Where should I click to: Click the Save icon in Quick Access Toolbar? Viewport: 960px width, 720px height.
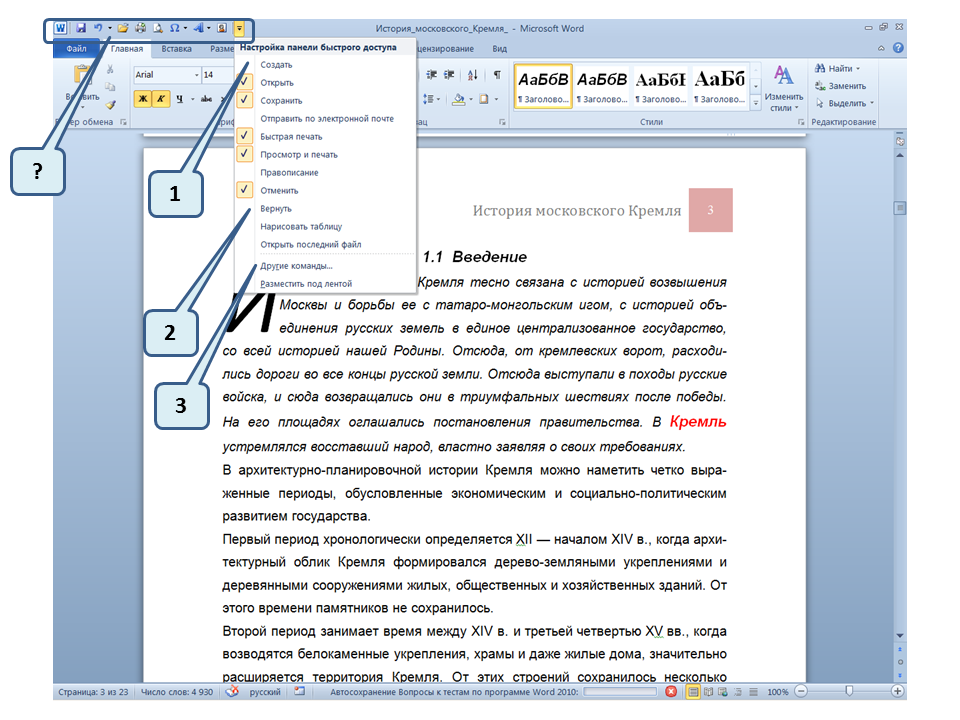(81, 29)
